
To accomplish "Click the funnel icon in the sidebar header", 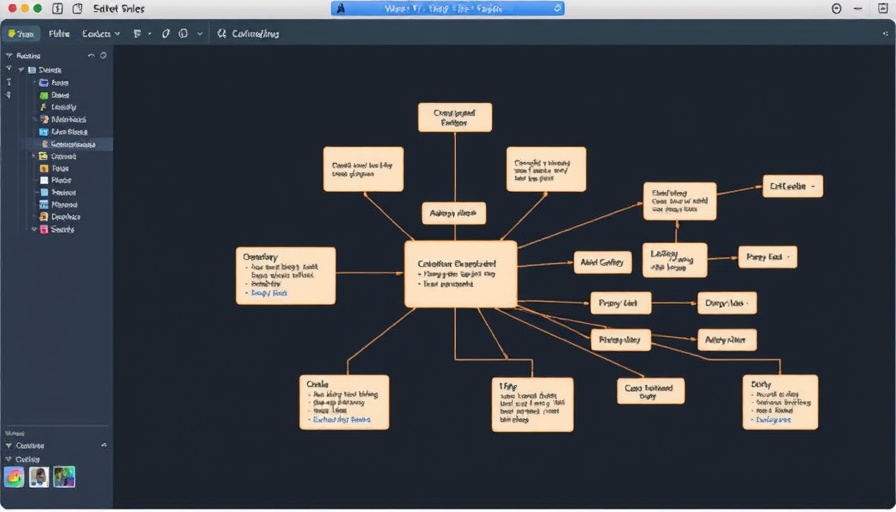I will click(x=9, y=55).
